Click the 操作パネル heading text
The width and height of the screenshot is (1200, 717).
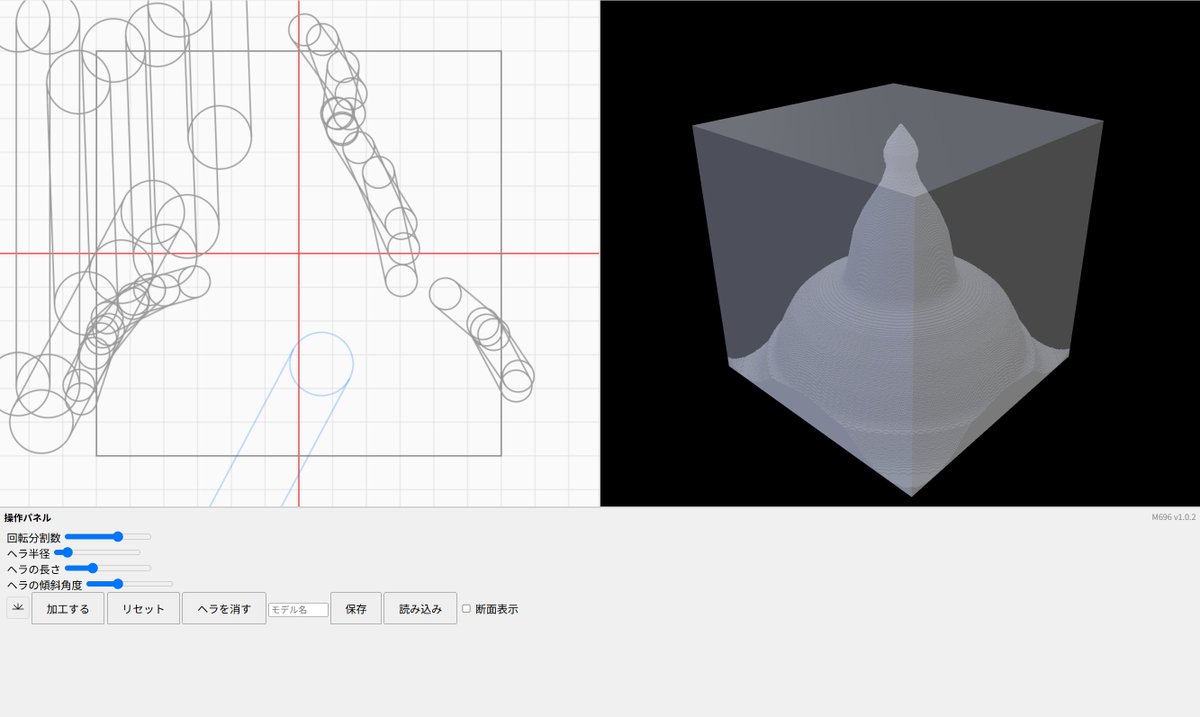click(x=27, y=518)
